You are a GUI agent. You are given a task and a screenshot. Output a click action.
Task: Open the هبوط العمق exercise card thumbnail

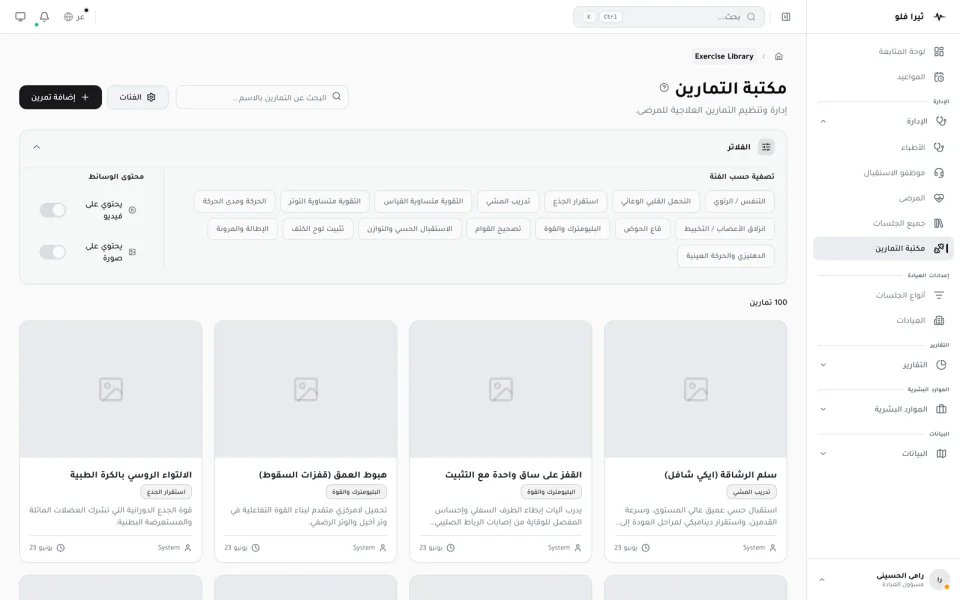coord(306,389)
